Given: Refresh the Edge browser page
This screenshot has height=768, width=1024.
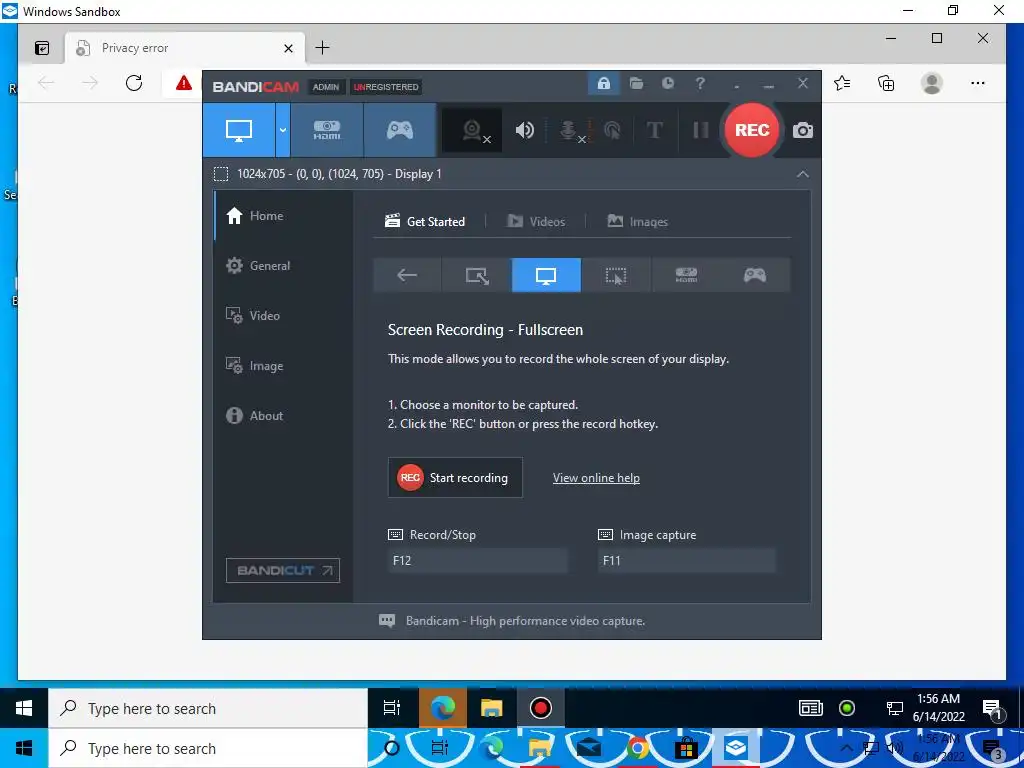Looking at the screenshot, I should click(134, 83).
